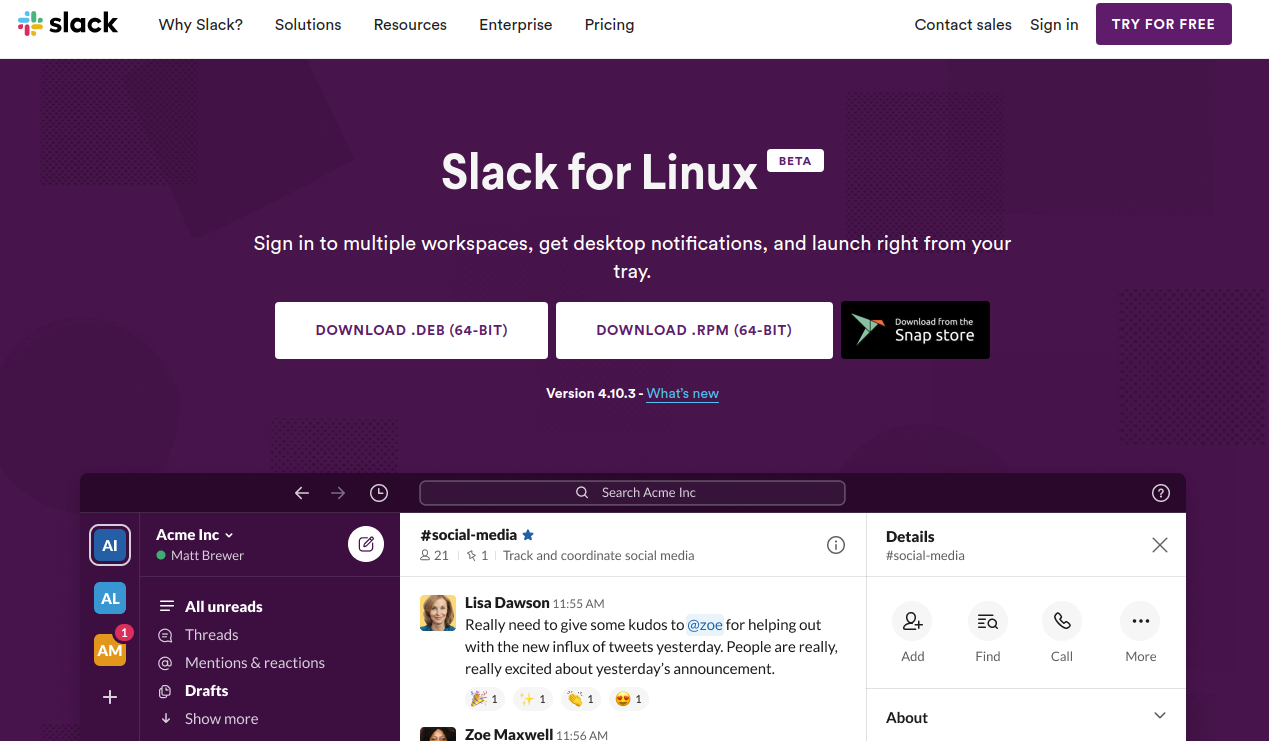1269x741 pixels.
Task: Open Pricing nav item
Action: 610,25
